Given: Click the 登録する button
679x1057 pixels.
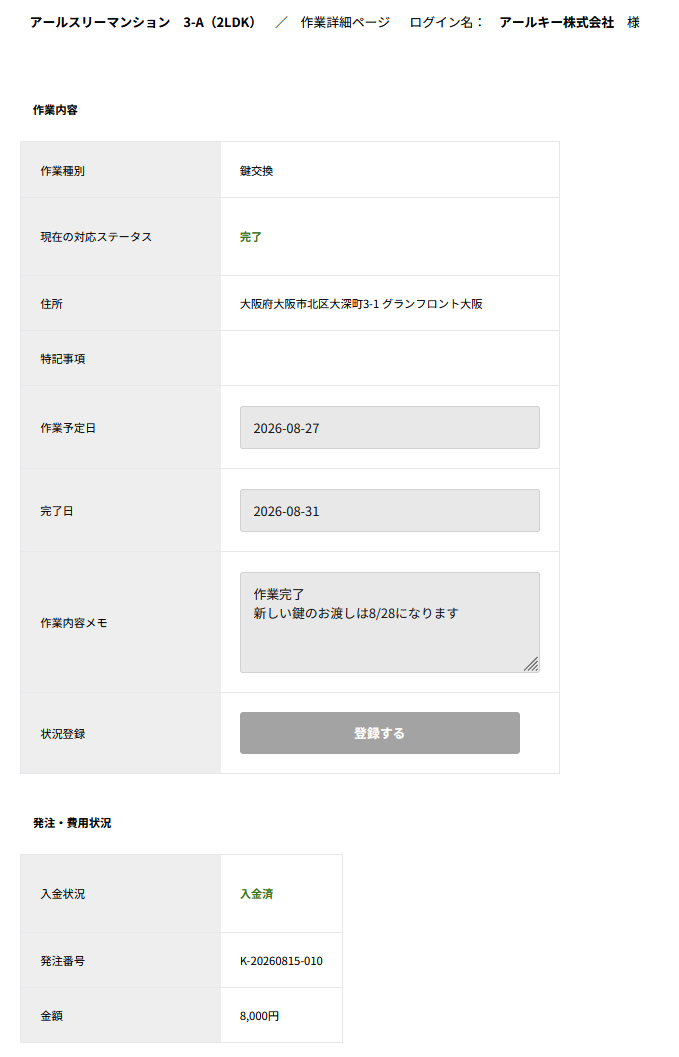Looking at the screenshot, I should pos(380,733).
